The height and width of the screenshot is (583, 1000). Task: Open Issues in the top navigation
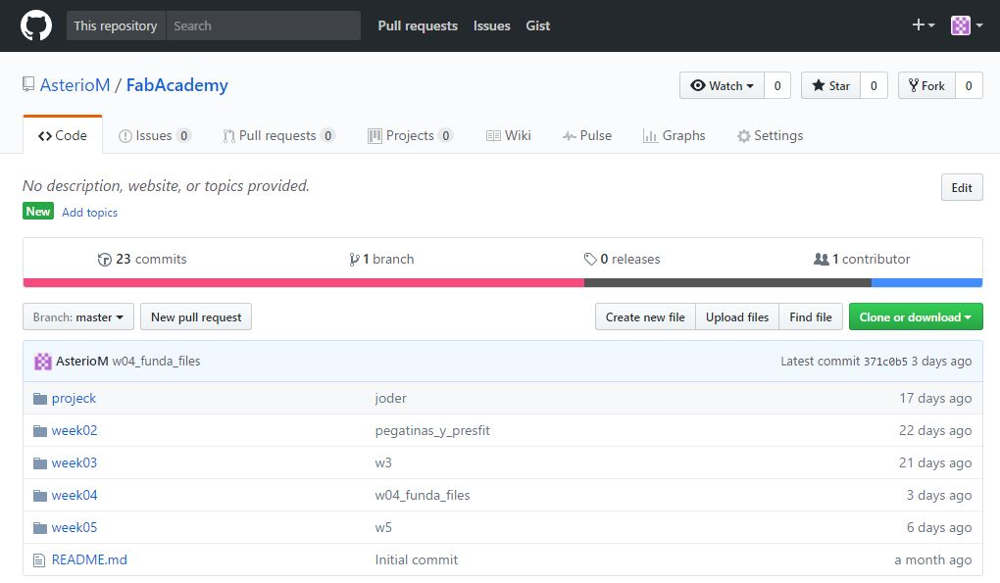tap(492, 26)
